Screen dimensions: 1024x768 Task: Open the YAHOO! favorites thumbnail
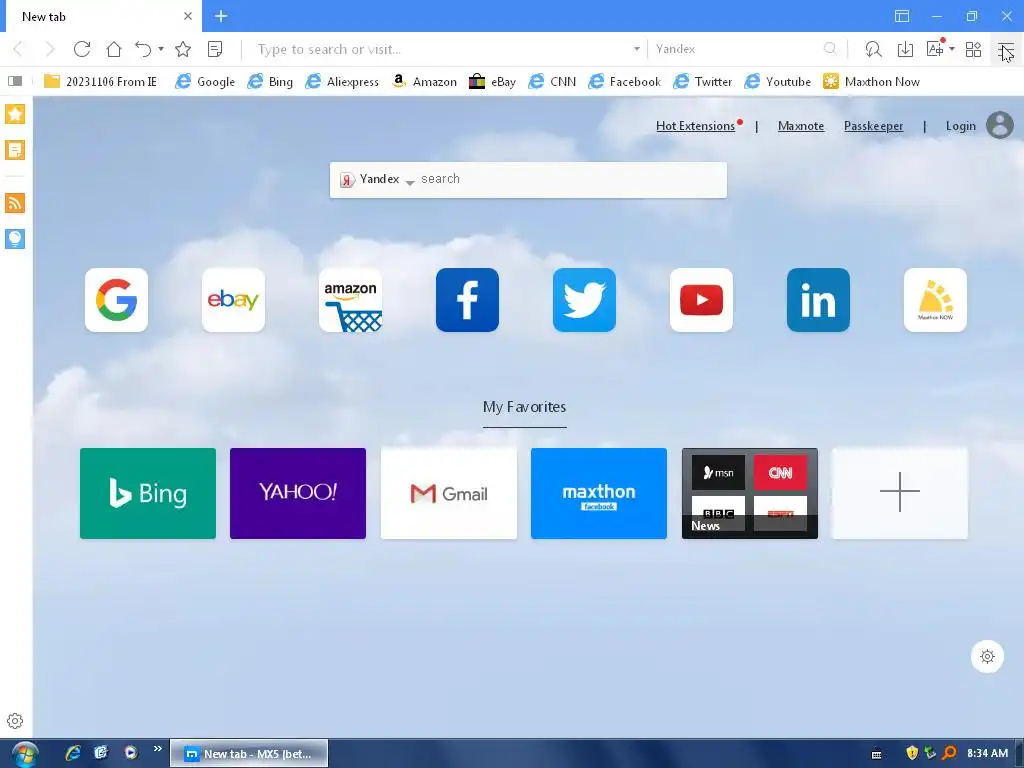[298, 493]
